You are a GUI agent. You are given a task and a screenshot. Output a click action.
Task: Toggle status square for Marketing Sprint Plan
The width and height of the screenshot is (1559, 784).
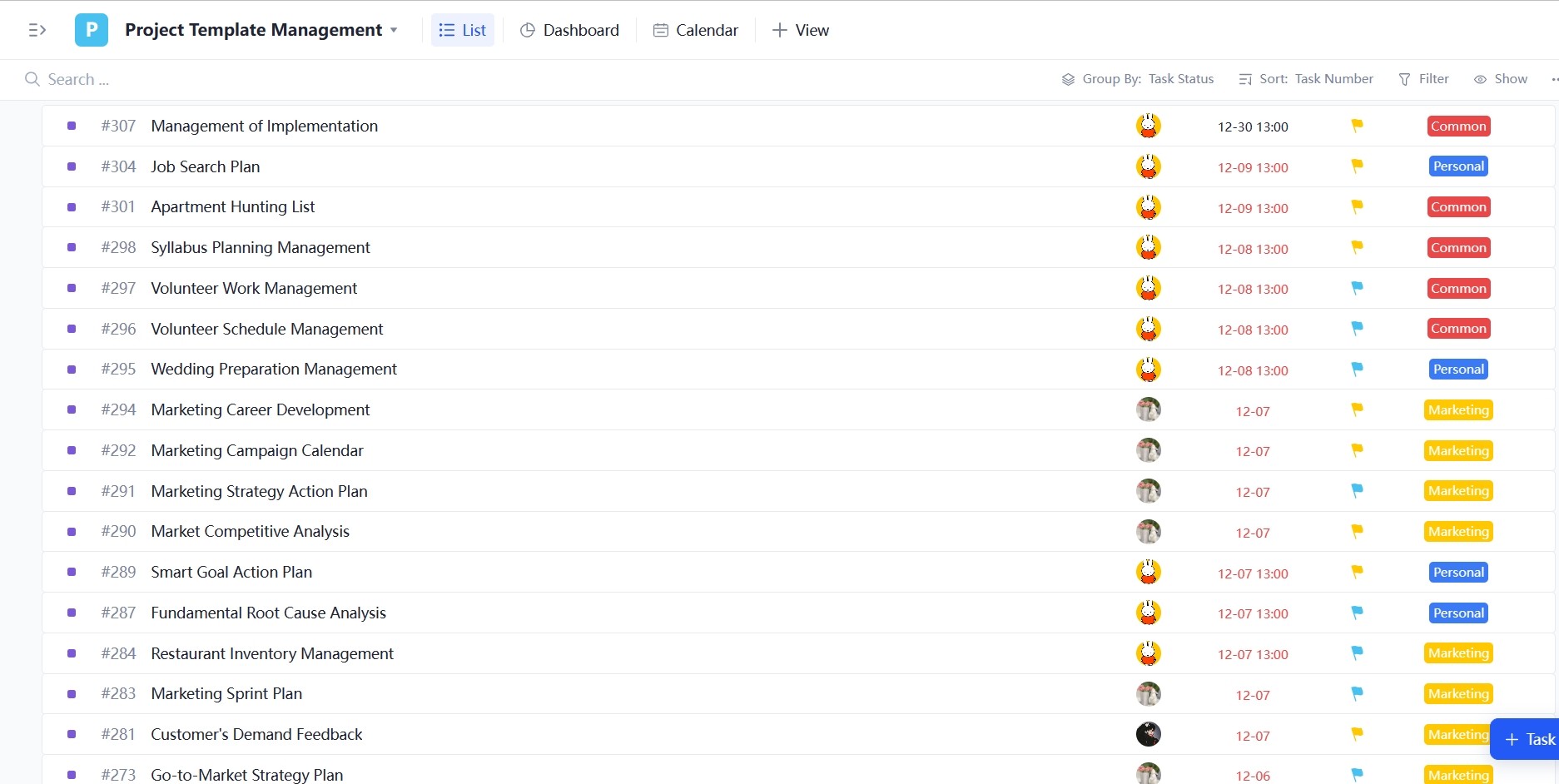click(72, 694)
